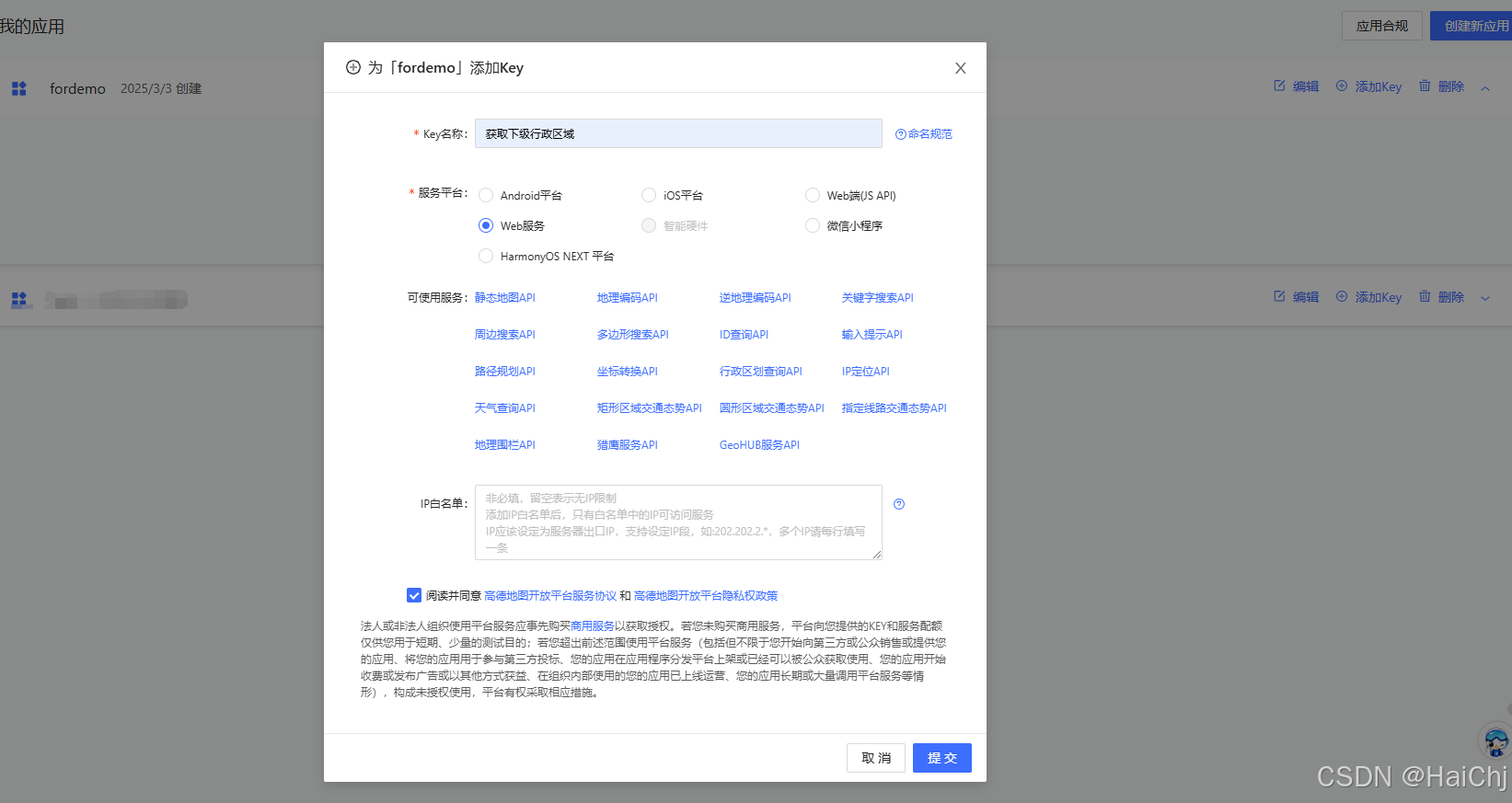Open the 高德地图开放平台隐私权政策 link
The height and width of the screenshot is (803, 1512).
[706, 596]
